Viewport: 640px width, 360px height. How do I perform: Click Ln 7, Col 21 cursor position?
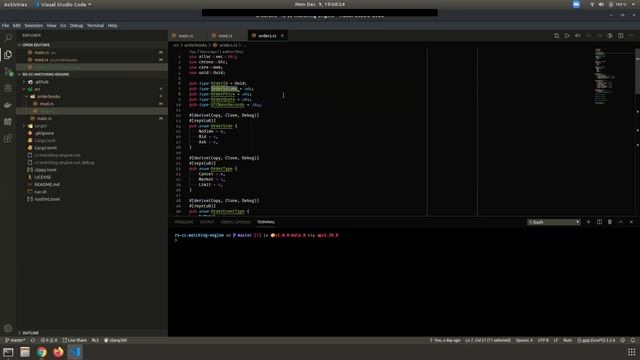click(x=488, y=340)
